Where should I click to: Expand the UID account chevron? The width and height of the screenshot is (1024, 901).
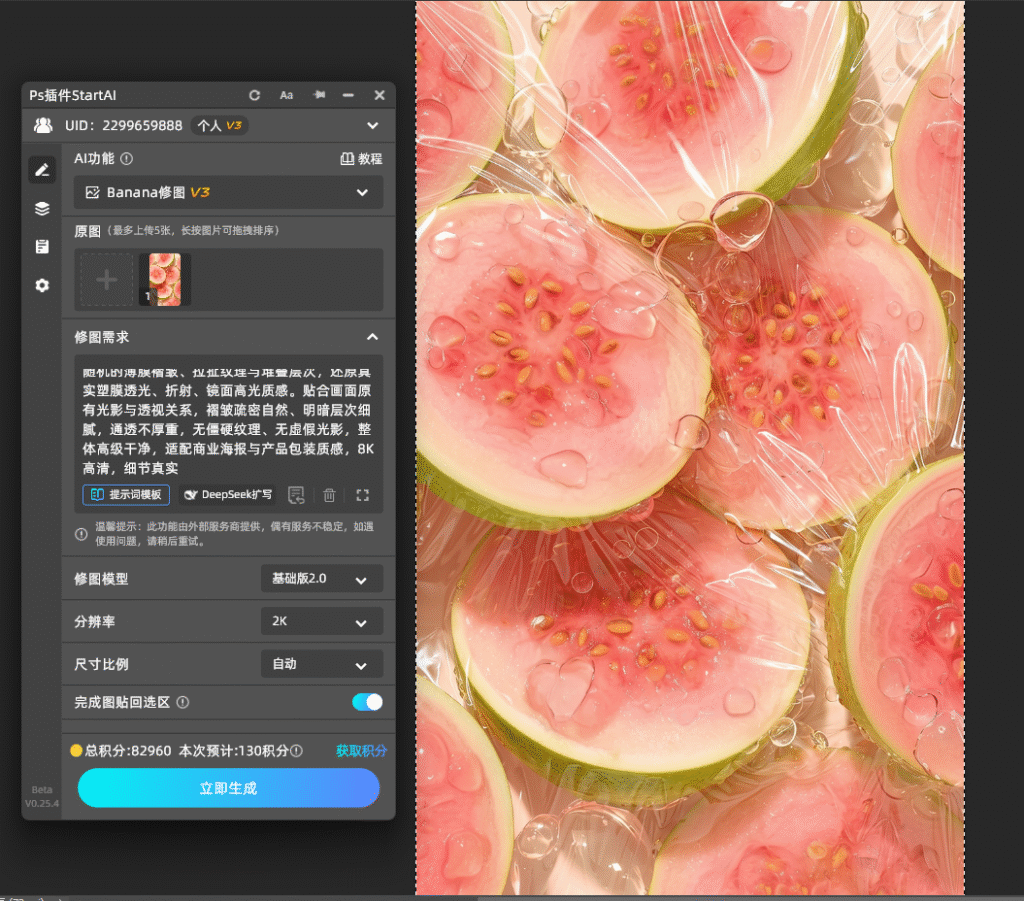click(x=372, y=125)
